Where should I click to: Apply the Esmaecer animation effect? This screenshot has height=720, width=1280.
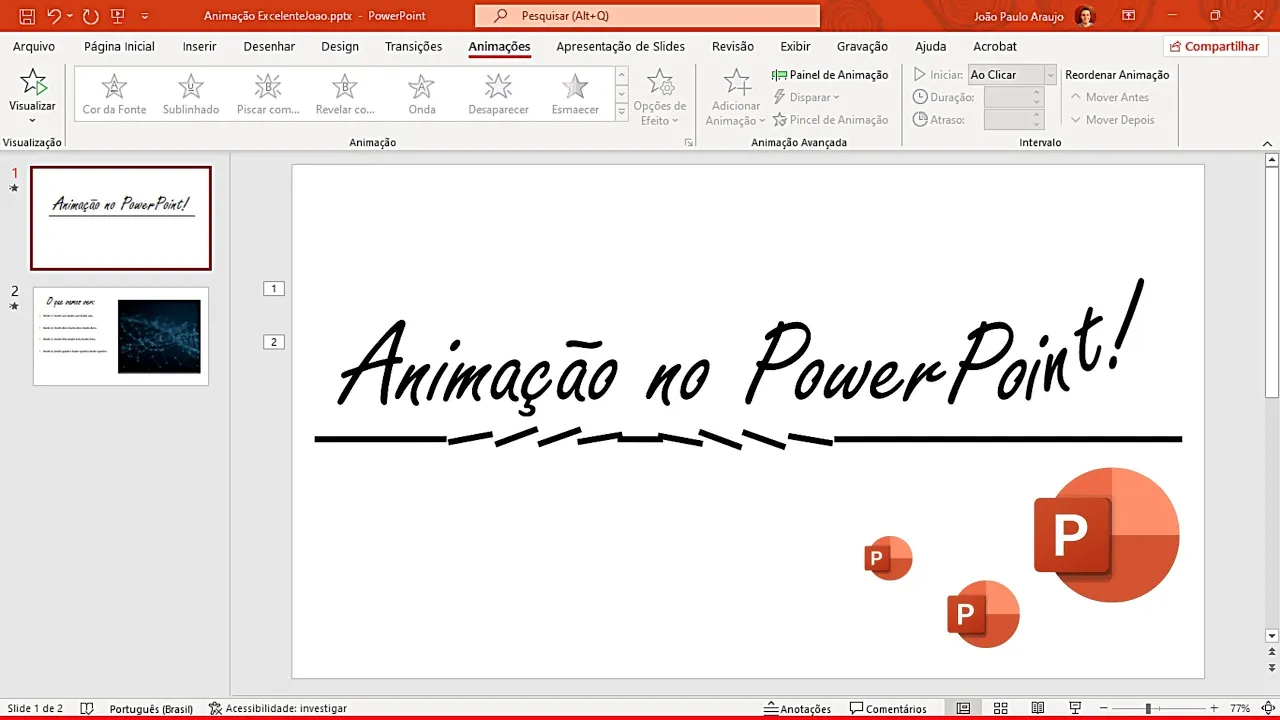tap(575, 94)
